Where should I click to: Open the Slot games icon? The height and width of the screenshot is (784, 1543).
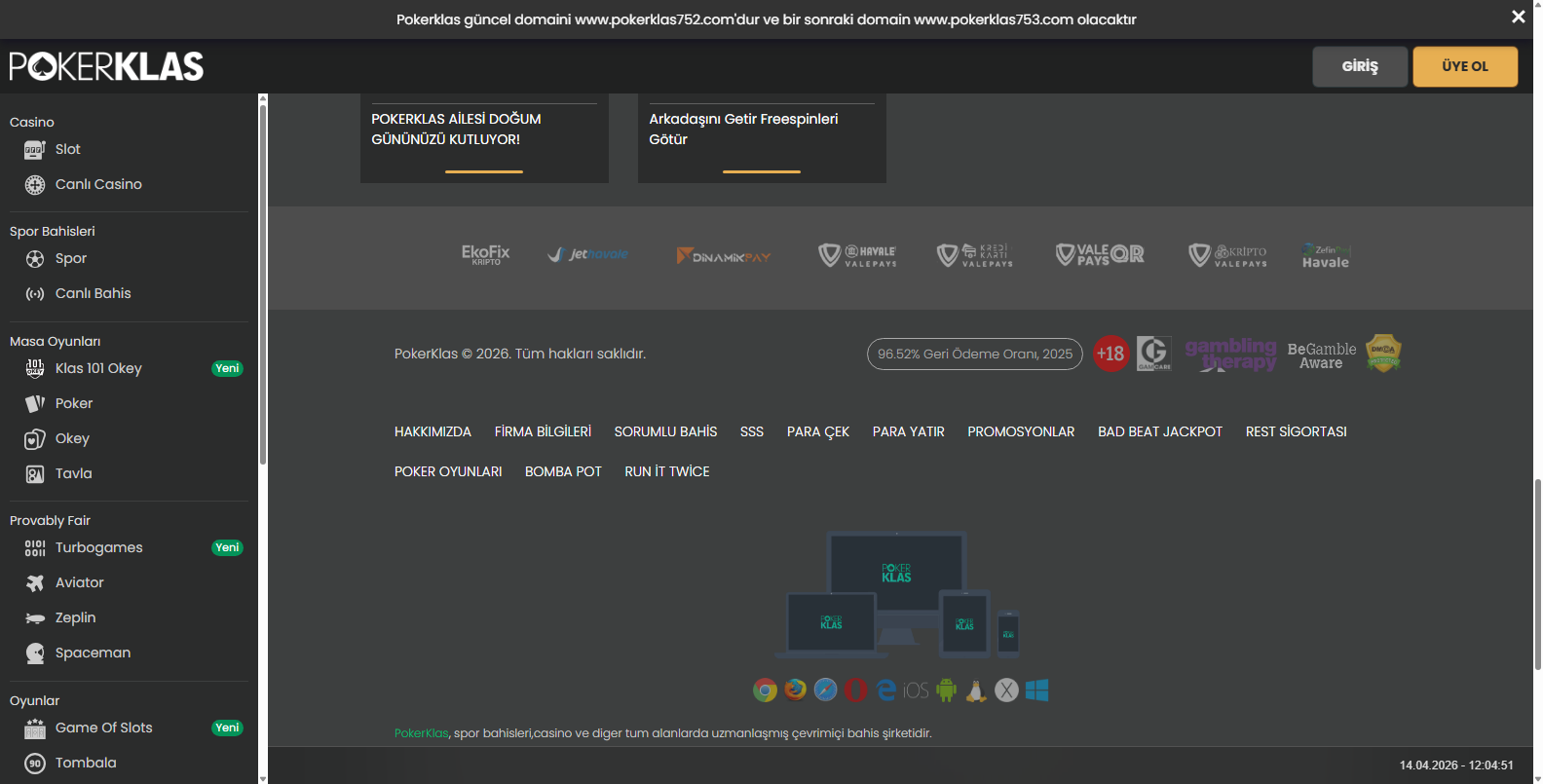click(x=35, y=149)
